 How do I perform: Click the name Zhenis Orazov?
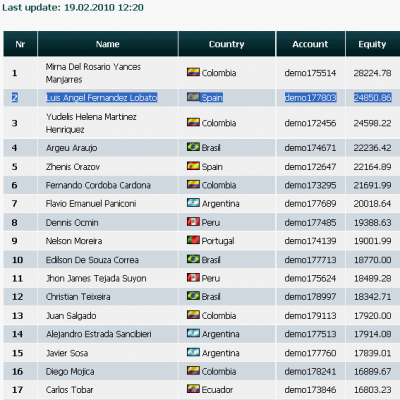73,167
